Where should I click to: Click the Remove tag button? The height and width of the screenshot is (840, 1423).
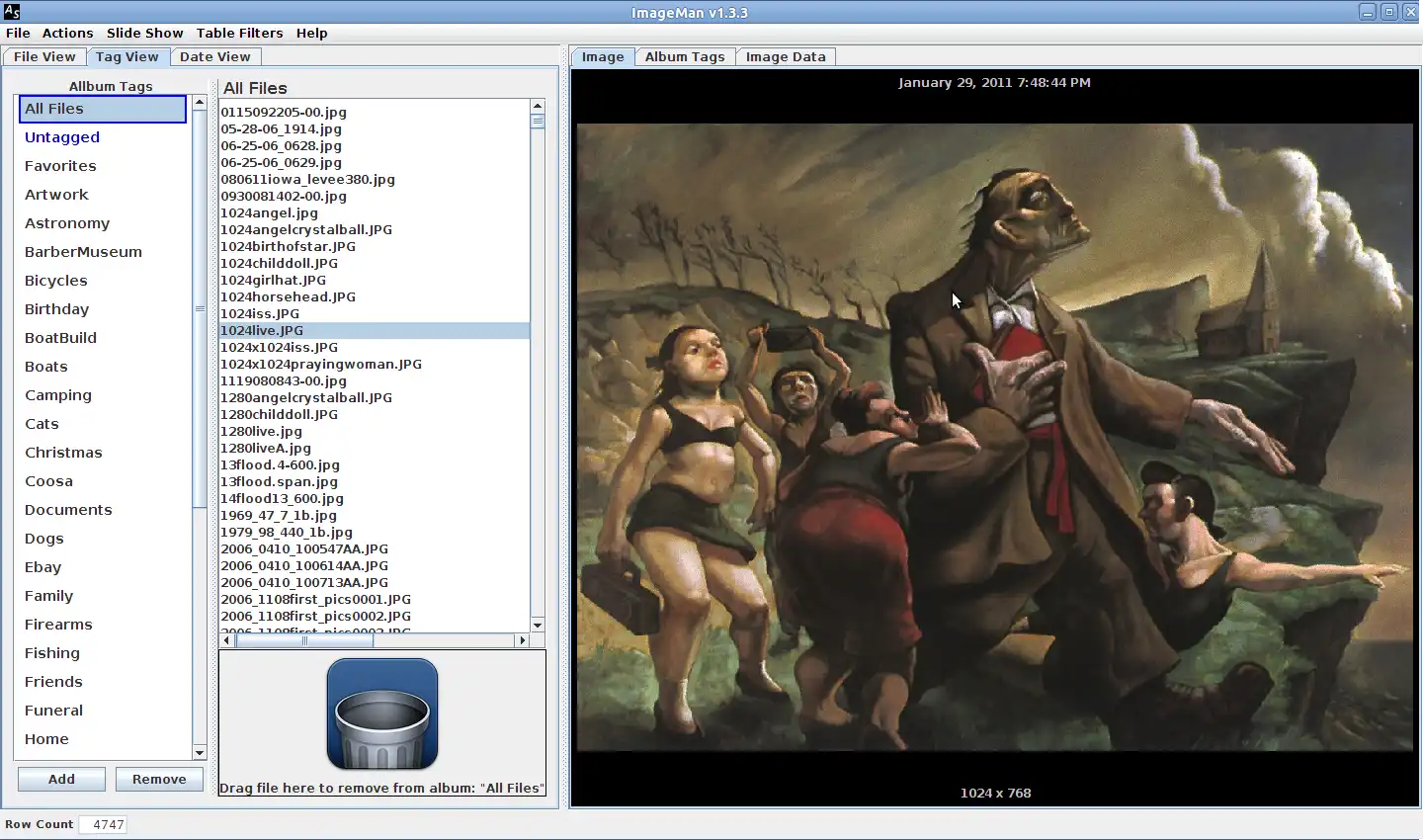(159, 779)
